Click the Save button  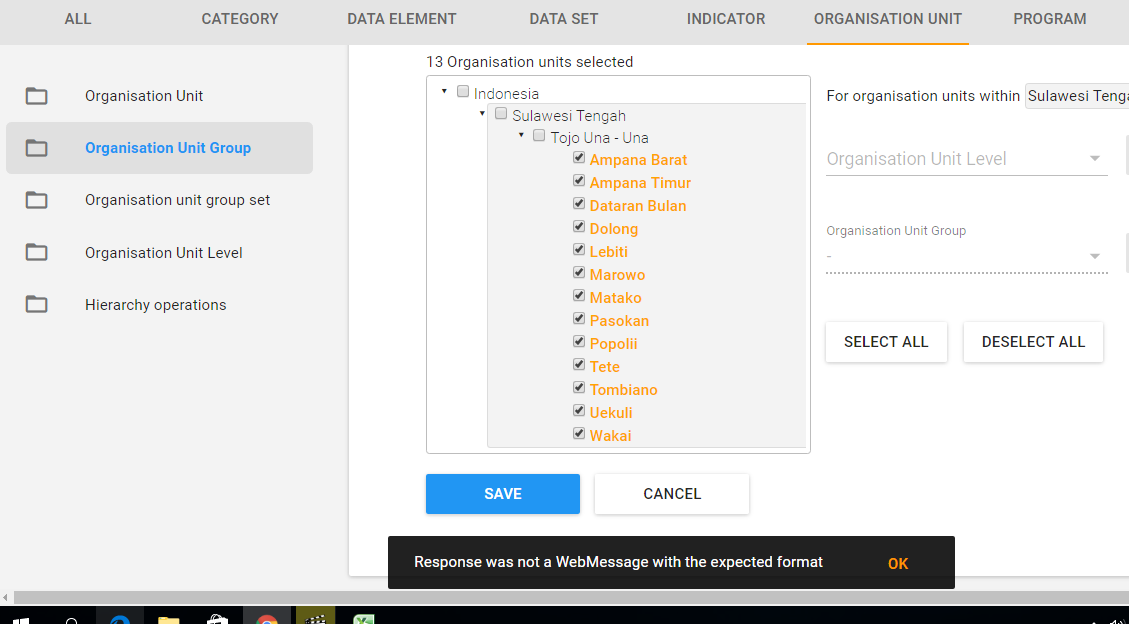tap(503, 494)
